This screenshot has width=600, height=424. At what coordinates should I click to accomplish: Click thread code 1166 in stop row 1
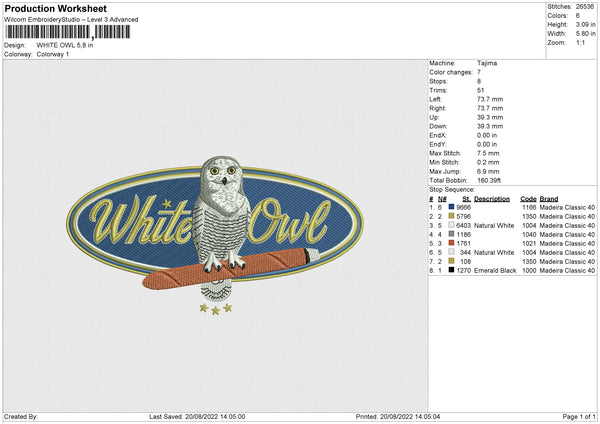pos(529,207)
